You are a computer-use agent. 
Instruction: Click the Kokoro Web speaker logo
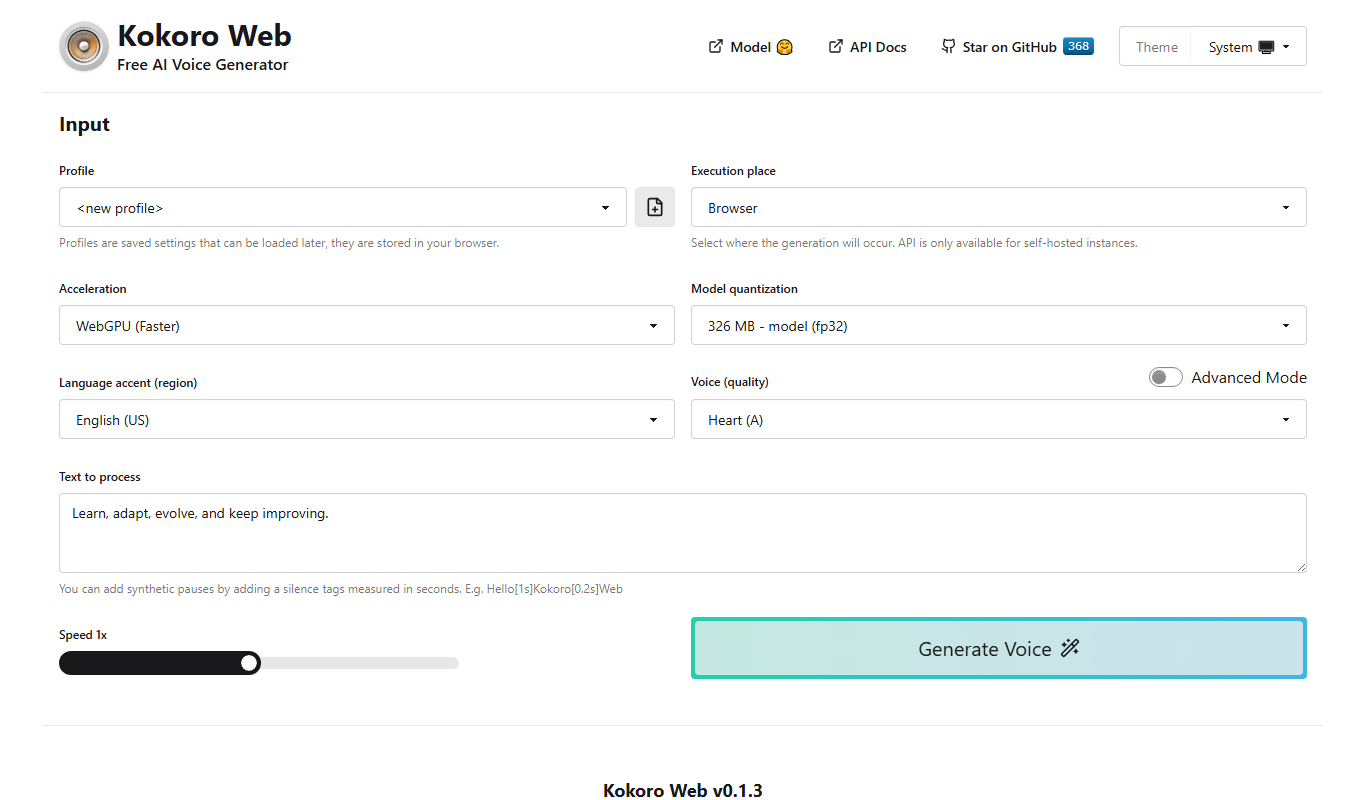84,47
